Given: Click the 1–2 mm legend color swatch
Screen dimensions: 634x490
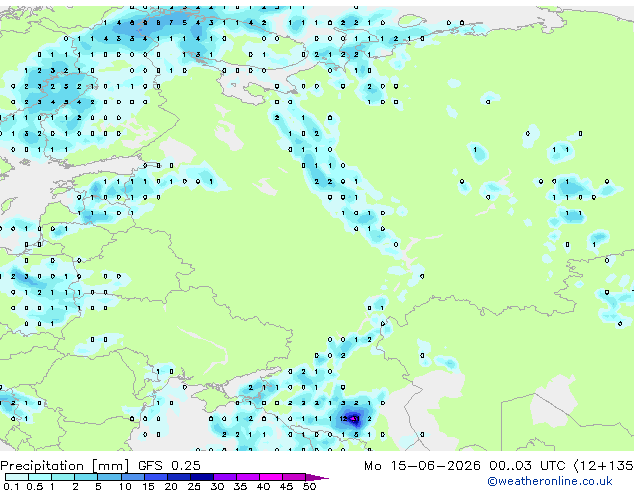Looking at the screenshot, I should (63, 477).
